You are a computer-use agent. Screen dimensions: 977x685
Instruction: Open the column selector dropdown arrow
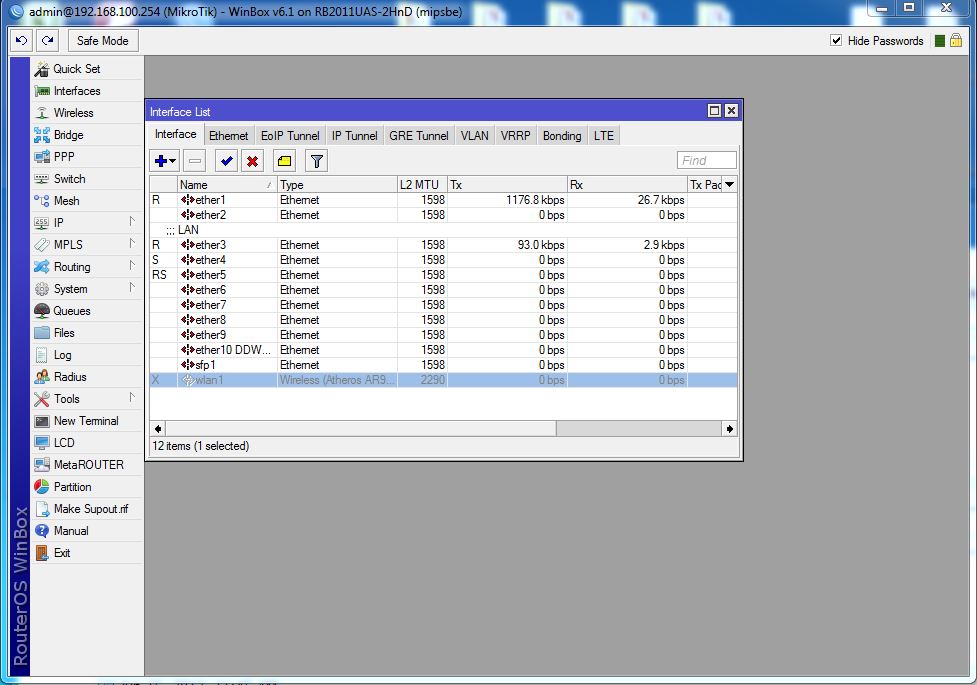[730, 184]
